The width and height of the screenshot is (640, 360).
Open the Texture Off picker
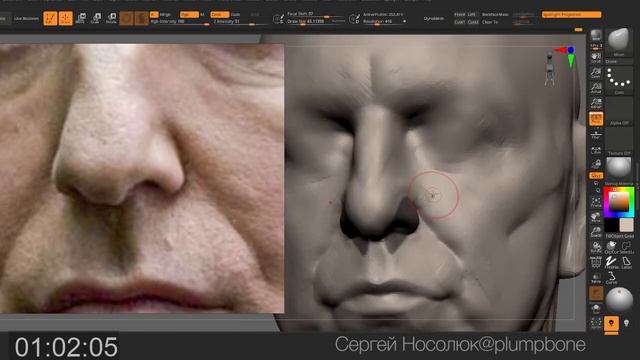click(619, 141)
